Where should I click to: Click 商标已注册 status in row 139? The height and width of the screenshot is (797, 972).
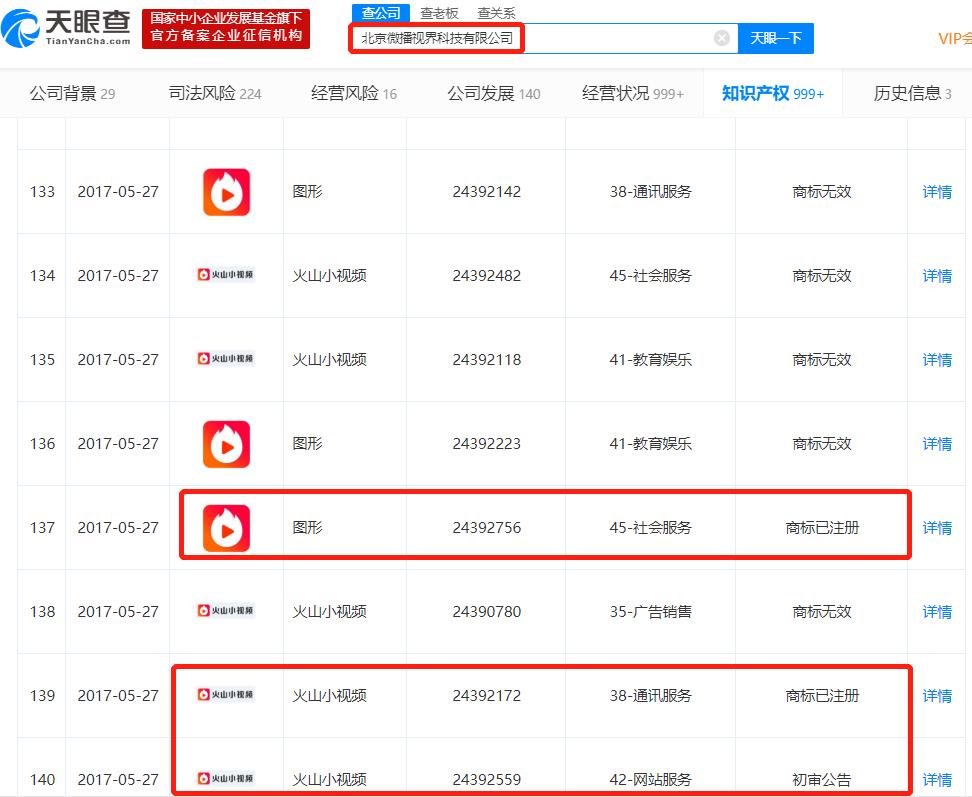coord(822,696)
